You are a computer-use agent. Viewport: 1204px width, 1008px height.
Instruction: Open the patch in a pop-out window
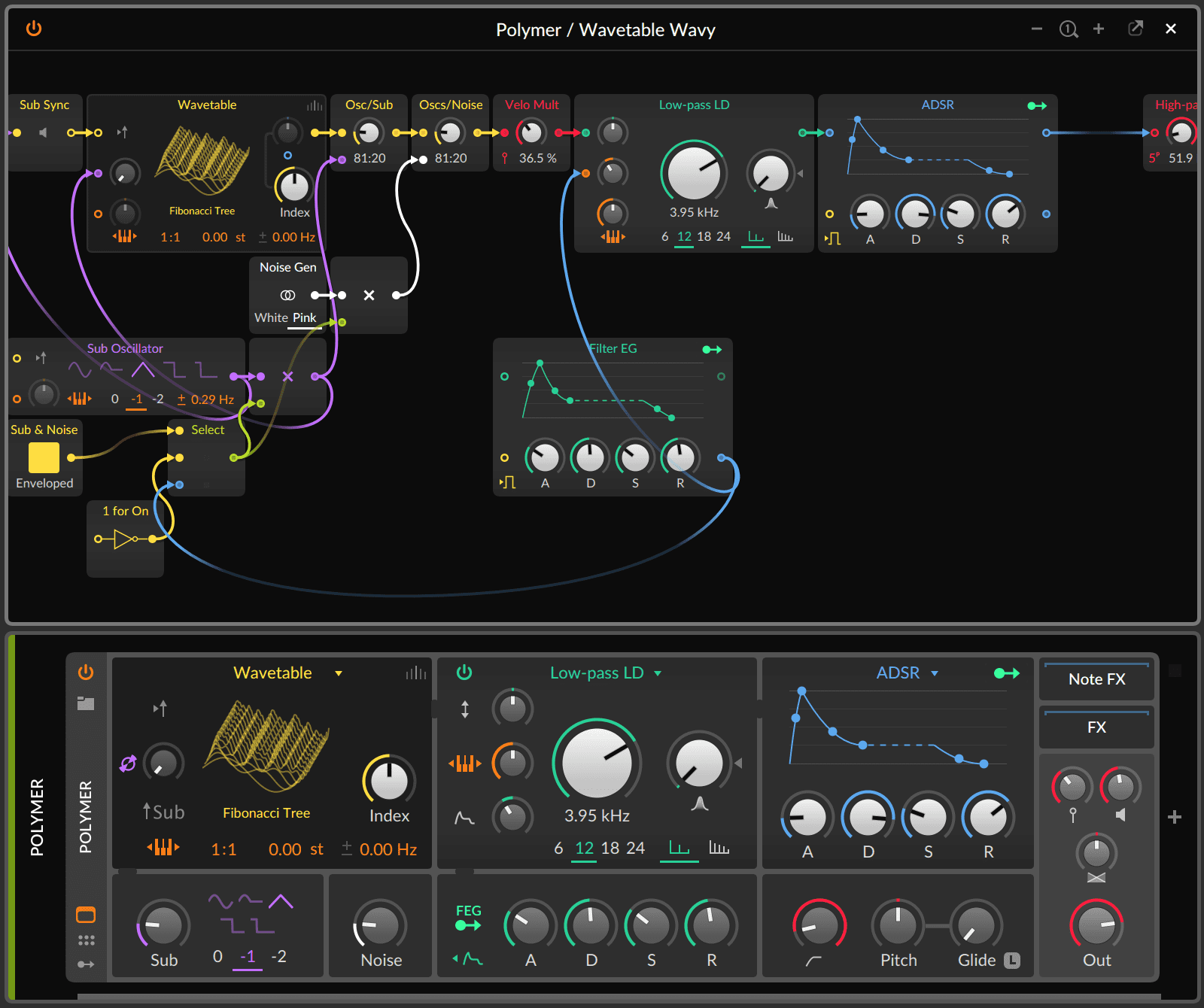tap(1136, 29)
